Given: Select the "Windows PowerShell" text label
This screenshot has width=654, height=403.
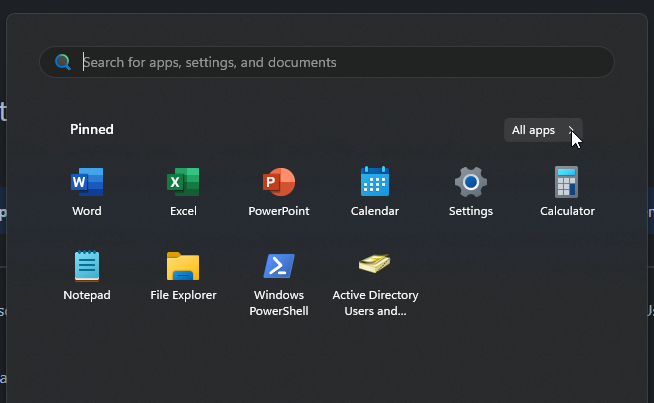Looking at the screenshot, I should click(x=279, y=303).
